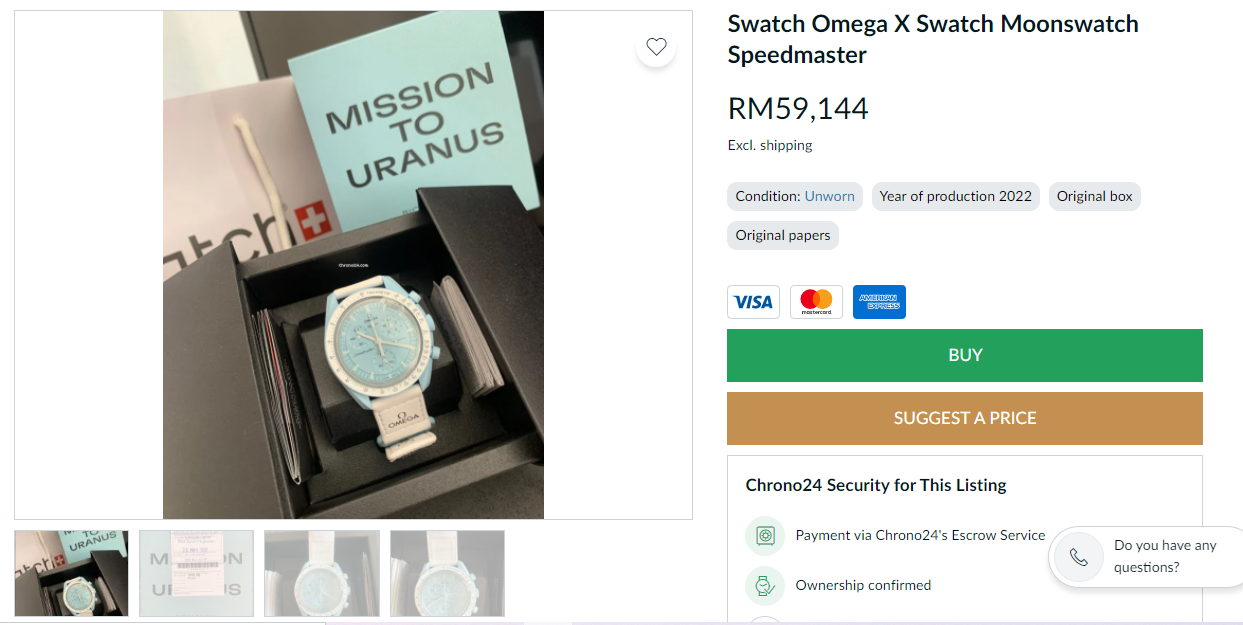Select the fourth watch thumbnail
The height and width of the screenshot is (625, 1243).
pos(447,573)
